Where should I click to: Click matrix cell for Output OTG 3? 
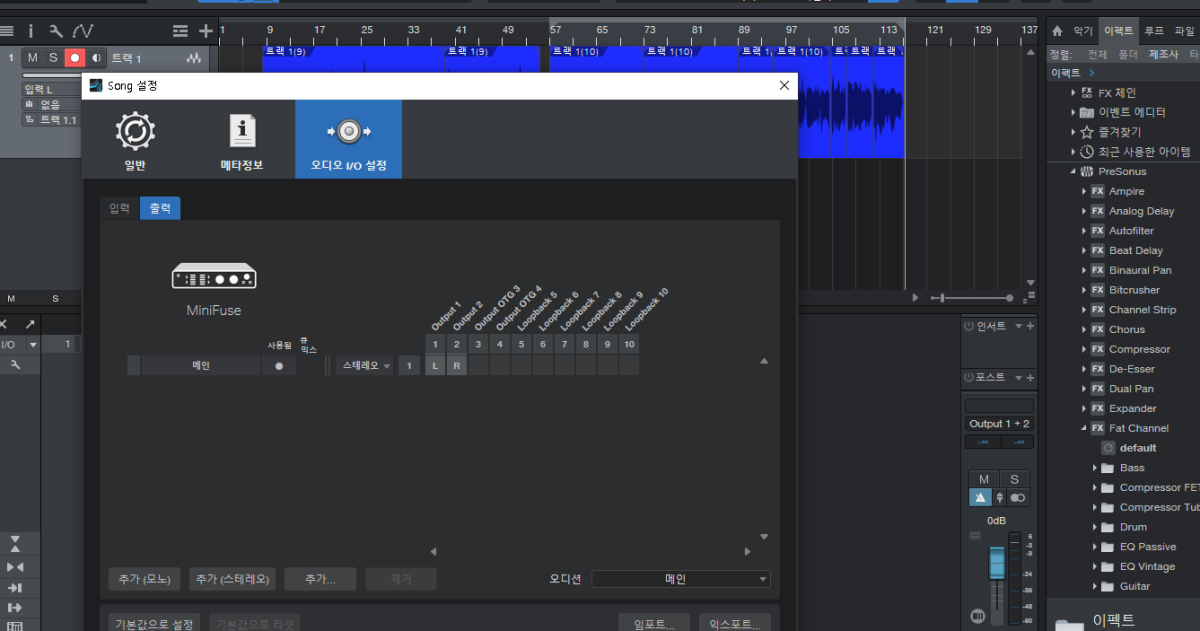tap(477, 366)
